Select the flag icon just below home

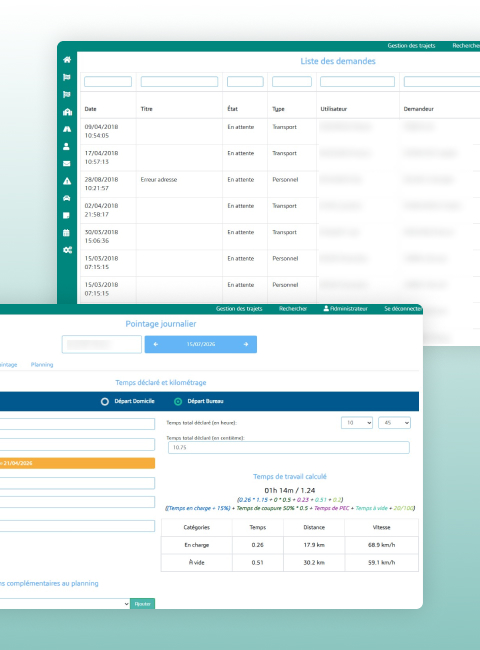pyautogui.click(x=67, y=77)
